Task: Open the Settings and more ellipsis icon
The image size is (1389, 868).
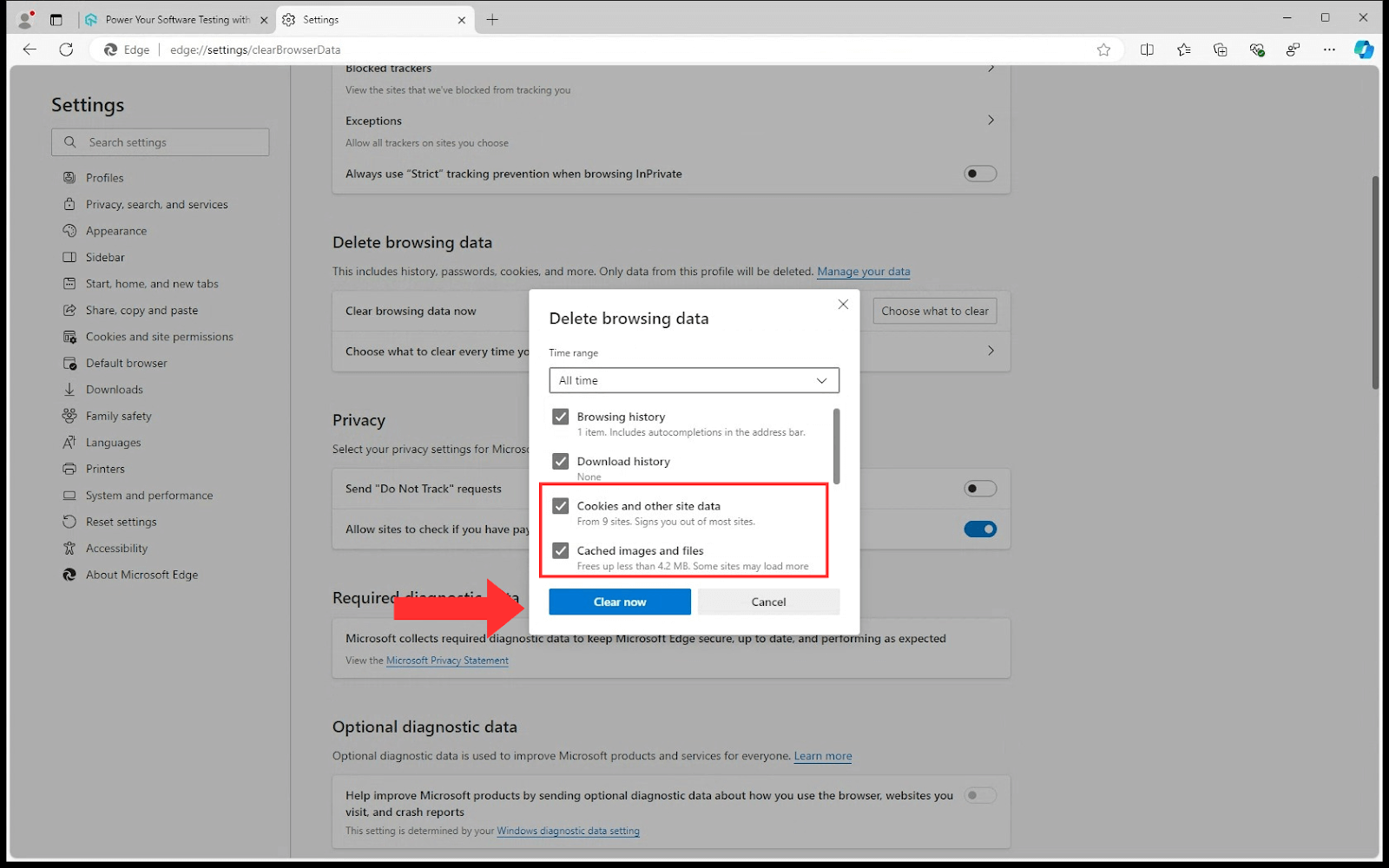Action: 1329,49
